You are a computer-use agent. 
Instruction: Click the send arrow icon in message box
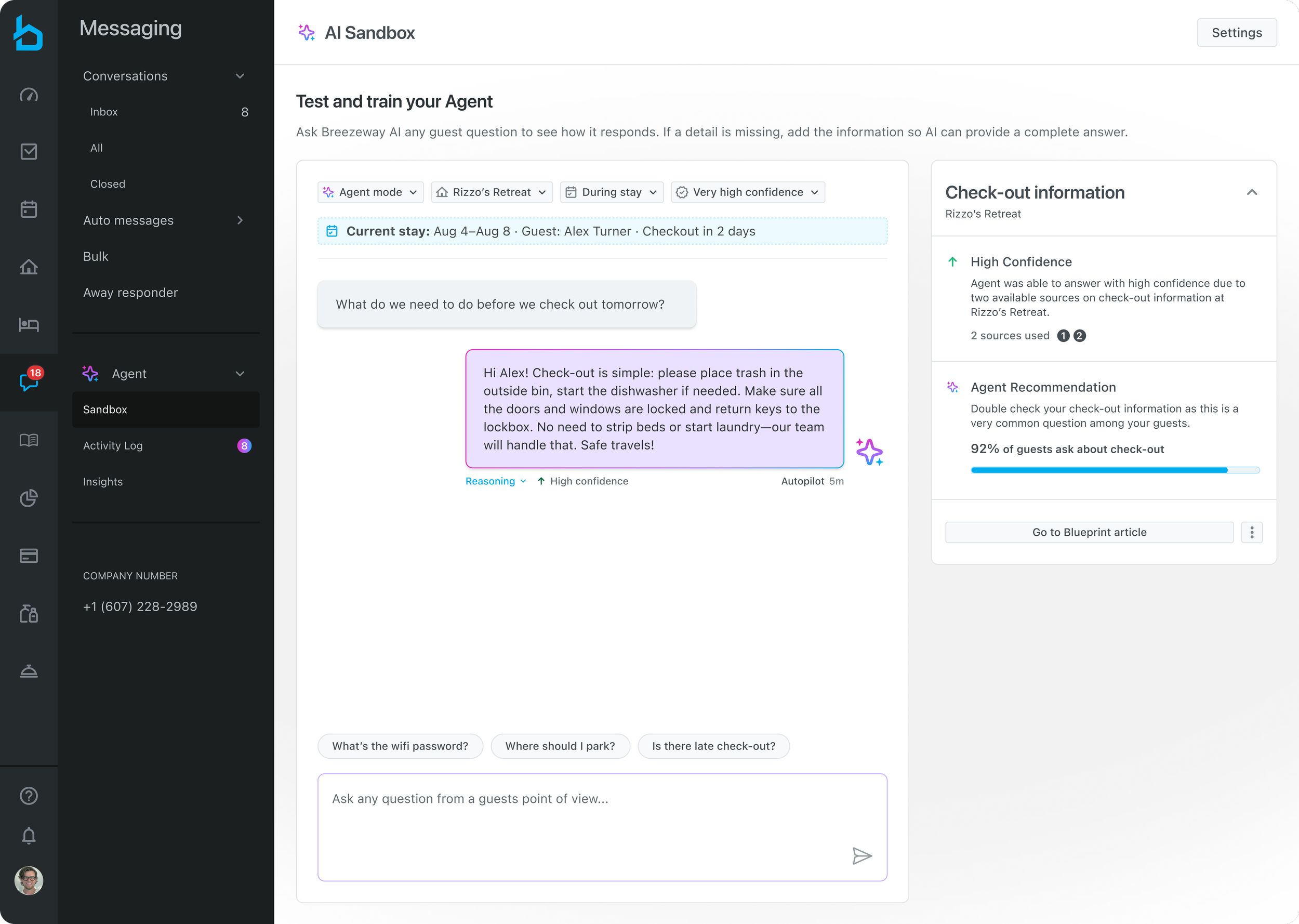[862, 856]
